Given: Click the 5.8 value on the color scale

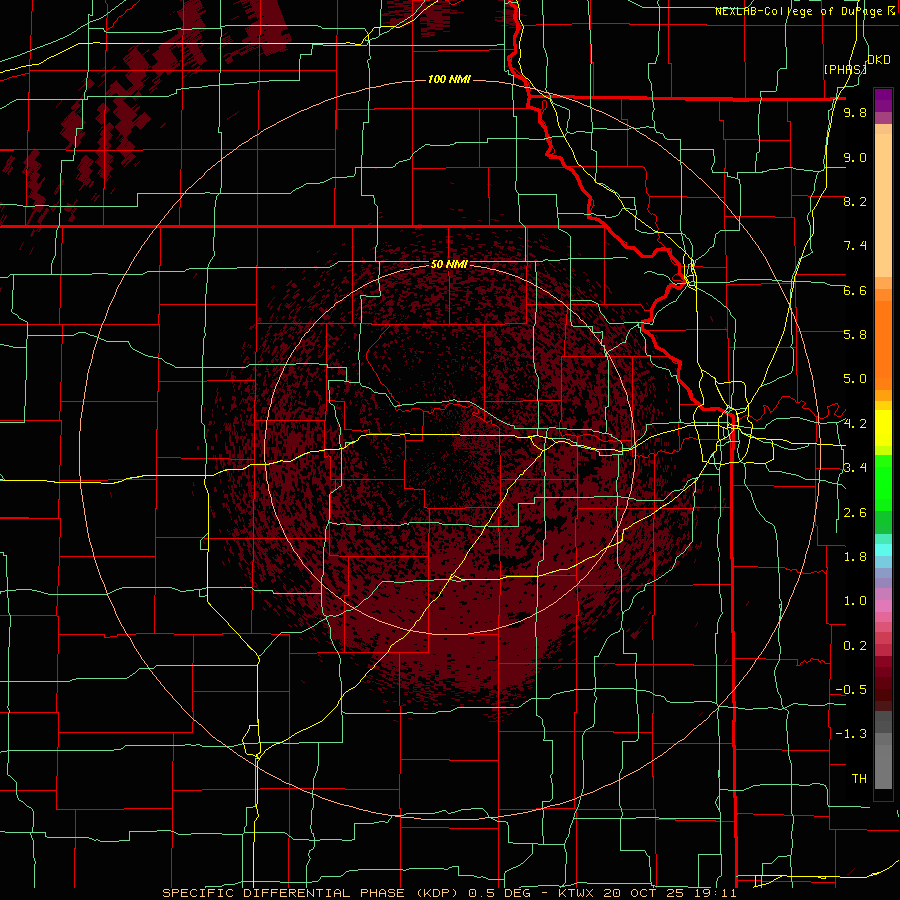Looking at the screenshot, I should tap(855, 335).
